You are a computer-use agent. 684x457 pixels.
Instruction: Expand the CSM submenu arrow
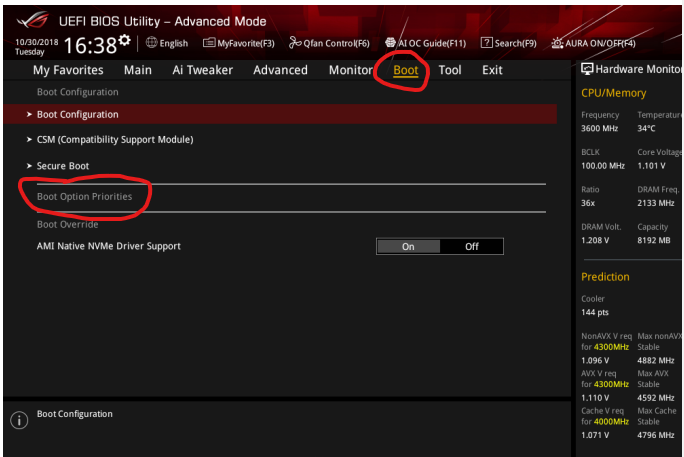tap(29, 140)
